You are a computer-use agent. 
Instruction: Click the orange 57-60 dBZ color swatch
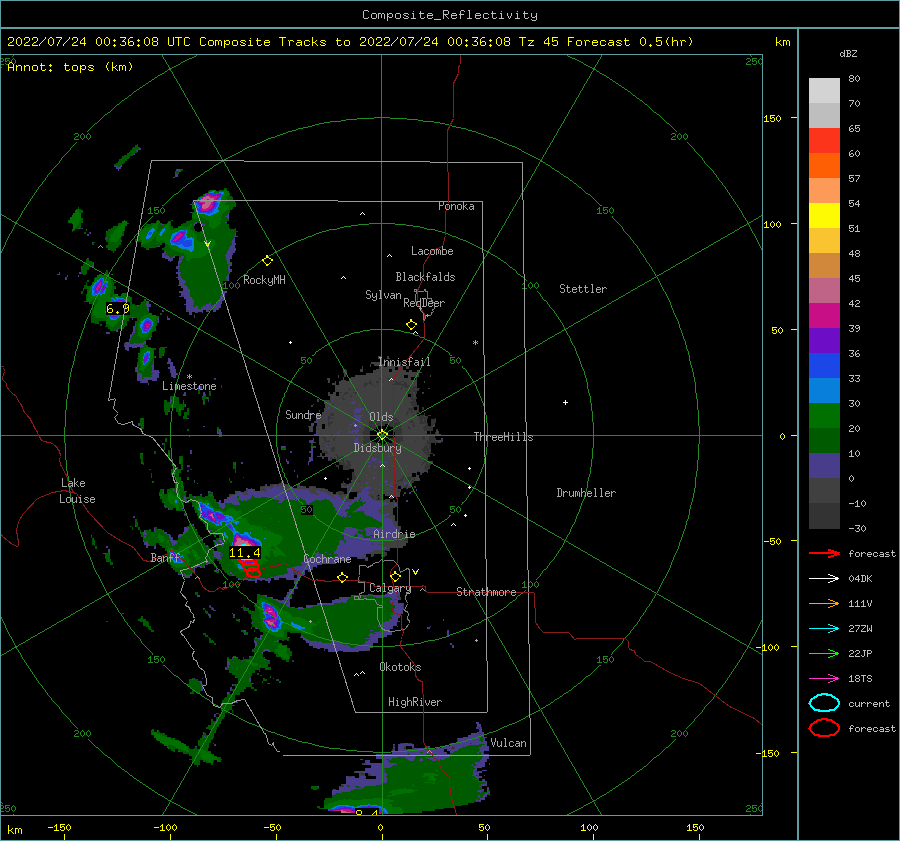[x=824, y=165]
